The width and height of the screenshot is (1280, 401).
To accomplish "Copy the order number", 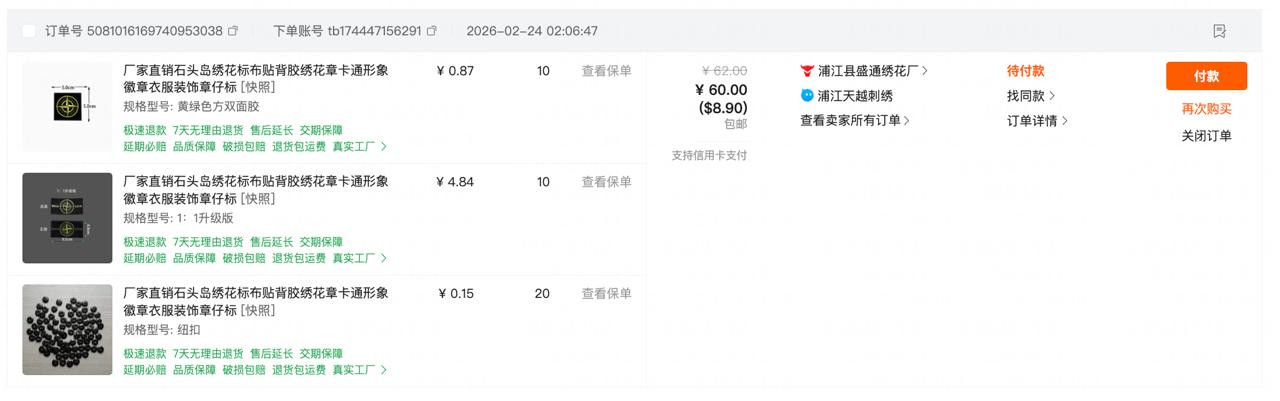I will 233,31.
